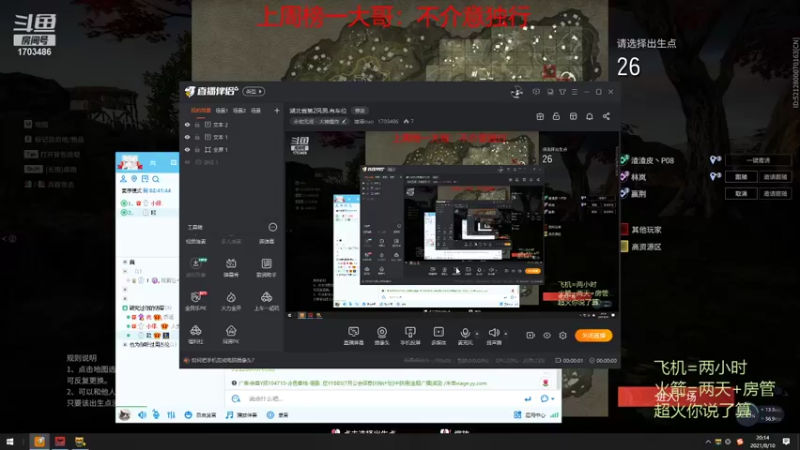The width and height of the screenshot is (800, 450).
Task: Switch to the first orange-underlined scene tab
Action: coord(201,110)
